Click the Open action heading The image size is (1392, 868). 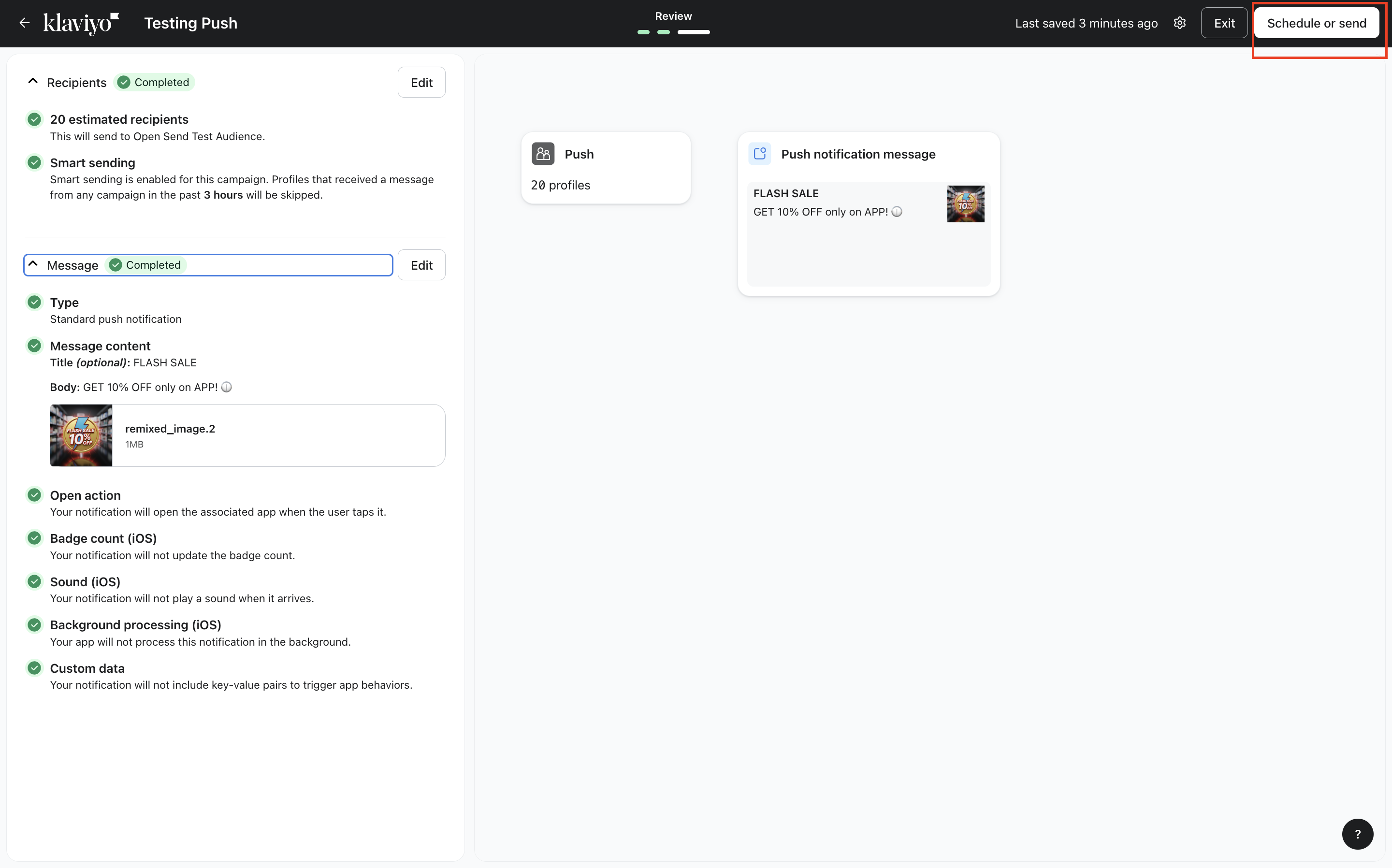tap(85, 495)
